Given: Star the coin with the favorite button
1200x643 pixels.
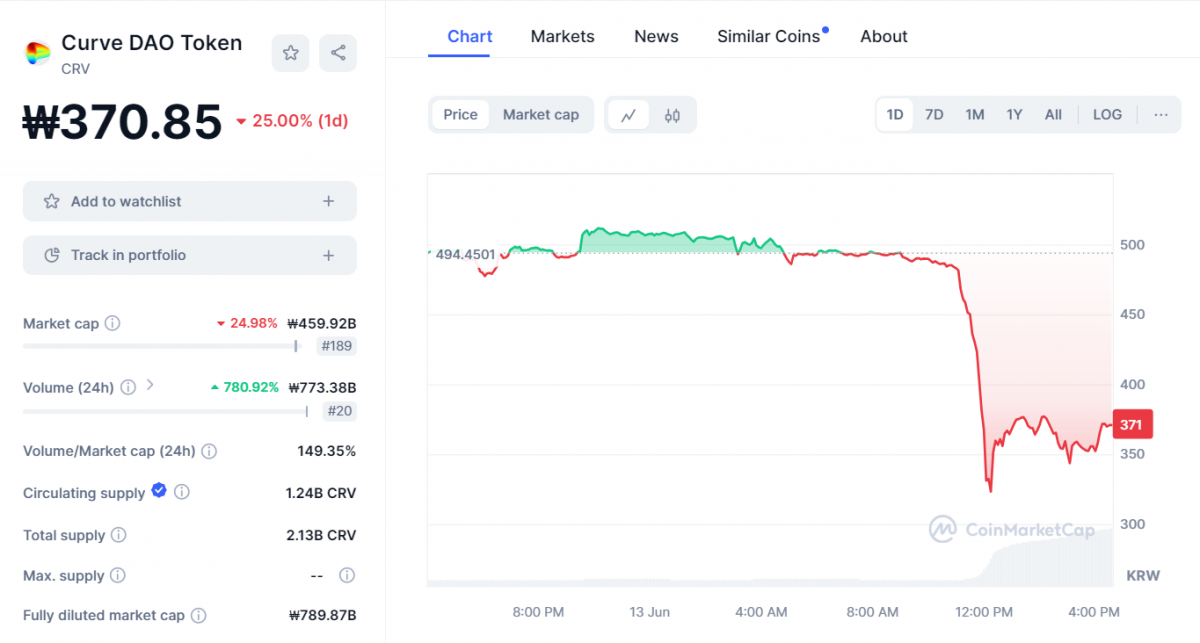Looking at the screenshot, I should pos(290,53).
